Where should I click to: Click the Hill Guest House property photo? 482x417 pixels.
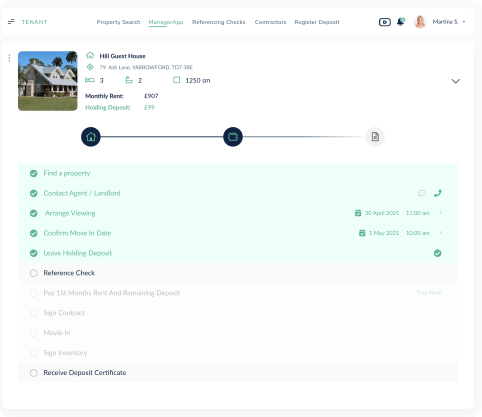(48, 81)
